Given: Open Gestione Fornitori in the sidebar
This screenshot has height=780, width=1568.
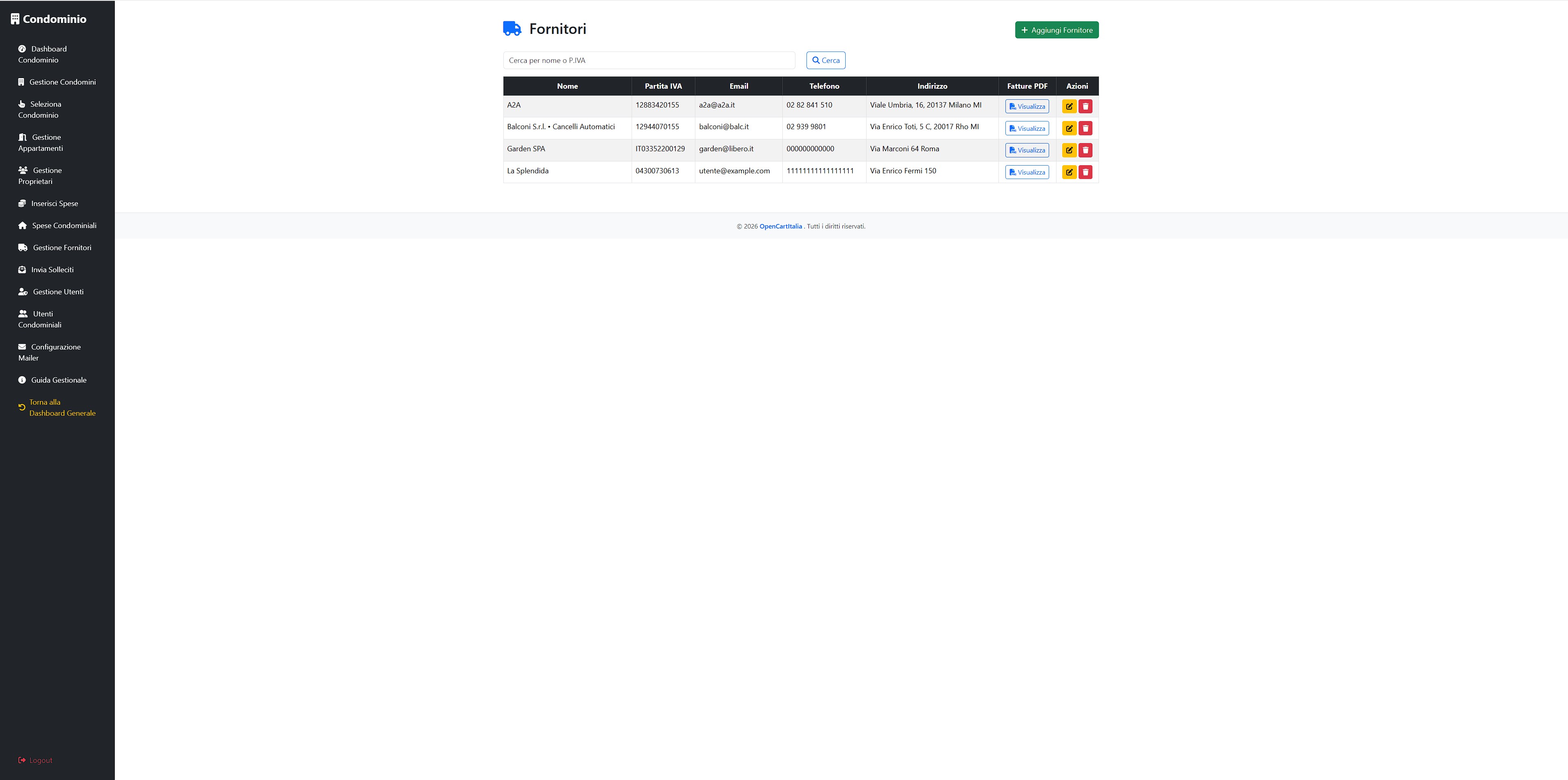Looking at the screenshot, I should (61, 248).
